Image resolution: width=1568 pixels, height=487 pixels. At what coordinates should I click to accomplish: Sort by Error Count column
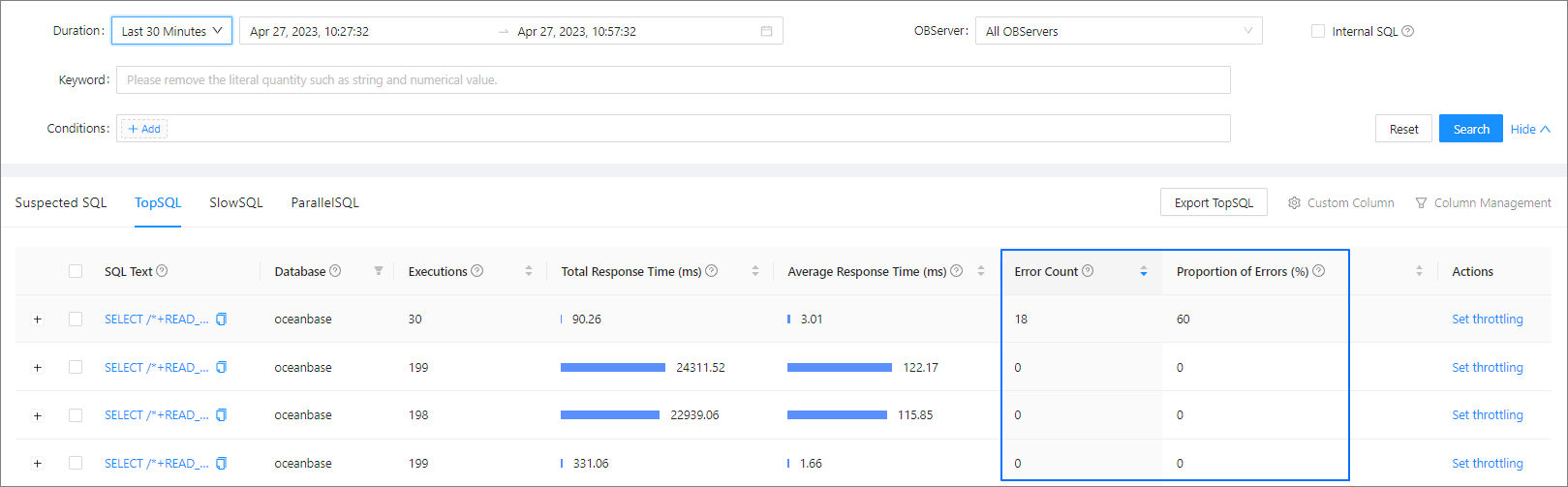click(x=1144, y=271)
